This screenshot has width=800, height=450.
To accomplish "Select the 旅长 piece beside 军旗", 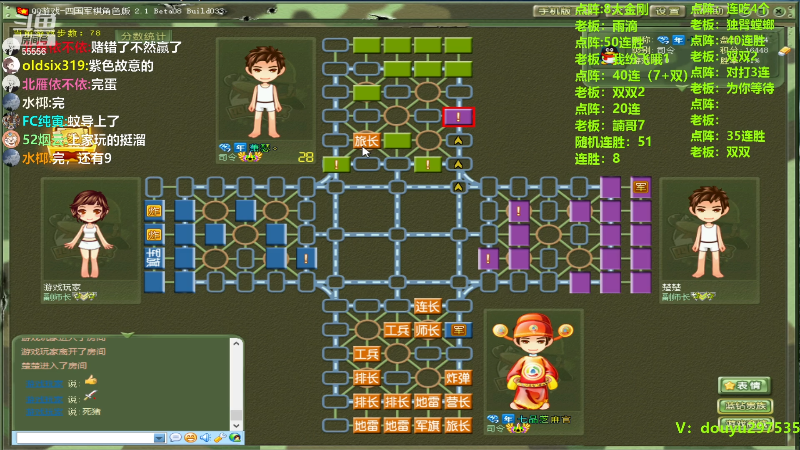I will 458,426.
